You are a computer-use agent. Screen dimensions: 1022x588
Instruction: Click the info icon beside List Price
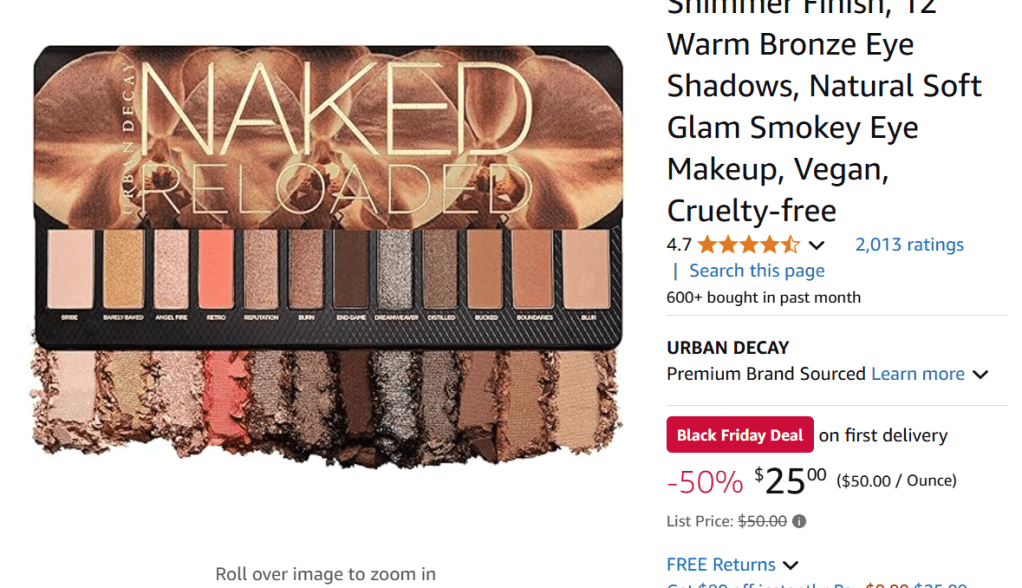(799, 522)
